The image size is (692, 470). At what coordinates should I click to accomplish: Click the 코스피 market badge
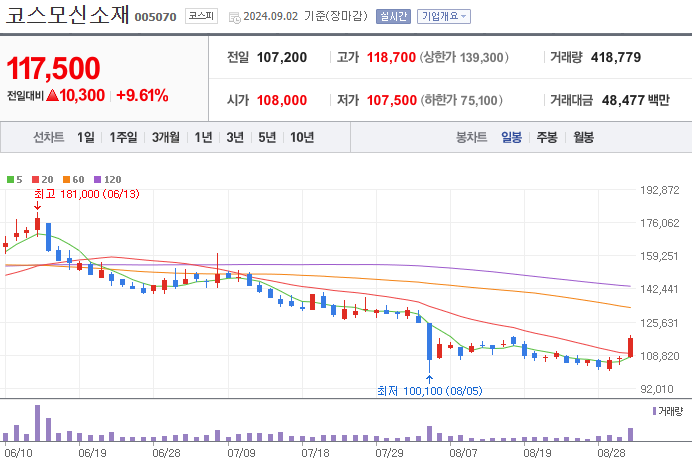click(x=201, y=16)
